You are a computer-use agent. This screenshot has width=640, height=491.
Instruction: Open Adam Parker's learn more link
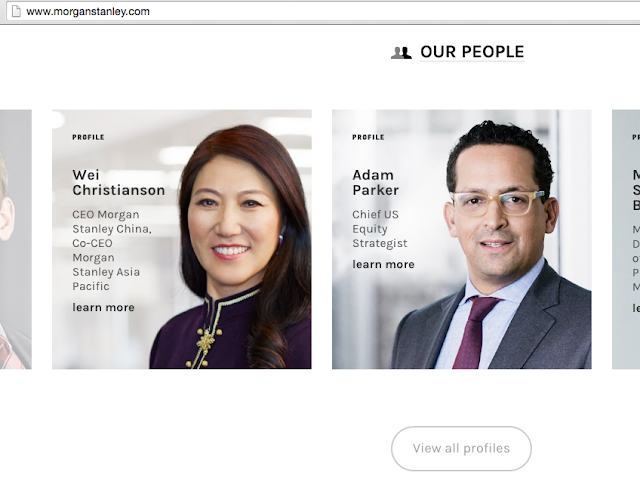click(x=383, y=264)
